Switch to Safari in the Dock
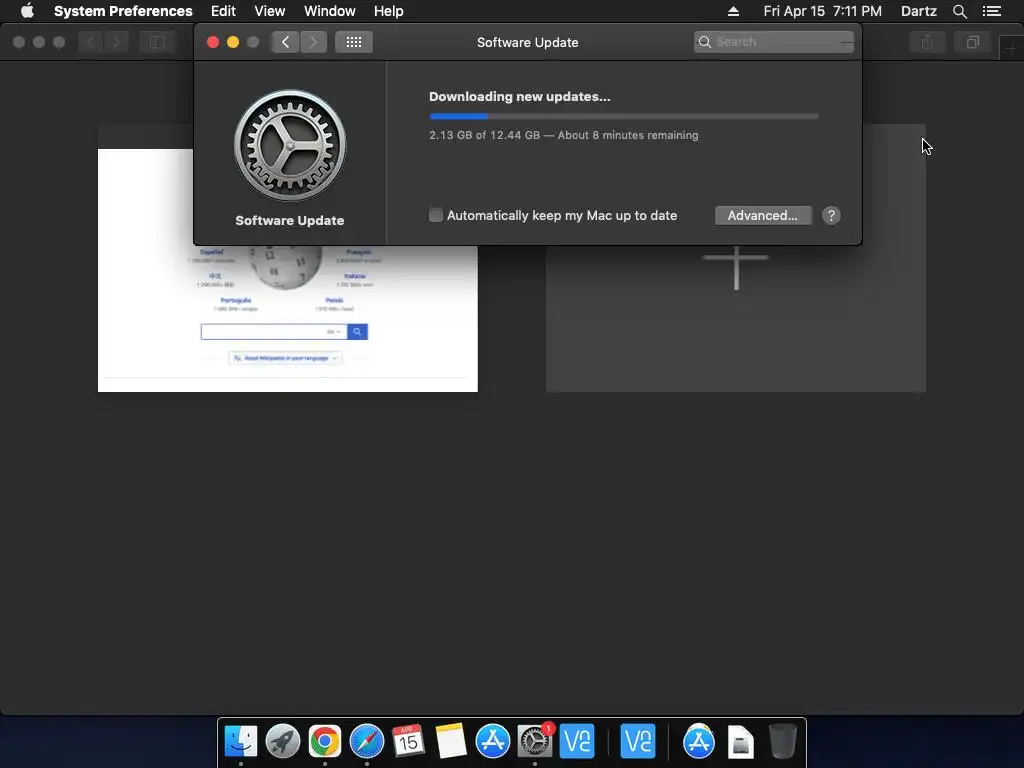Screen dimensions: 1024x768 pos(366,741)
